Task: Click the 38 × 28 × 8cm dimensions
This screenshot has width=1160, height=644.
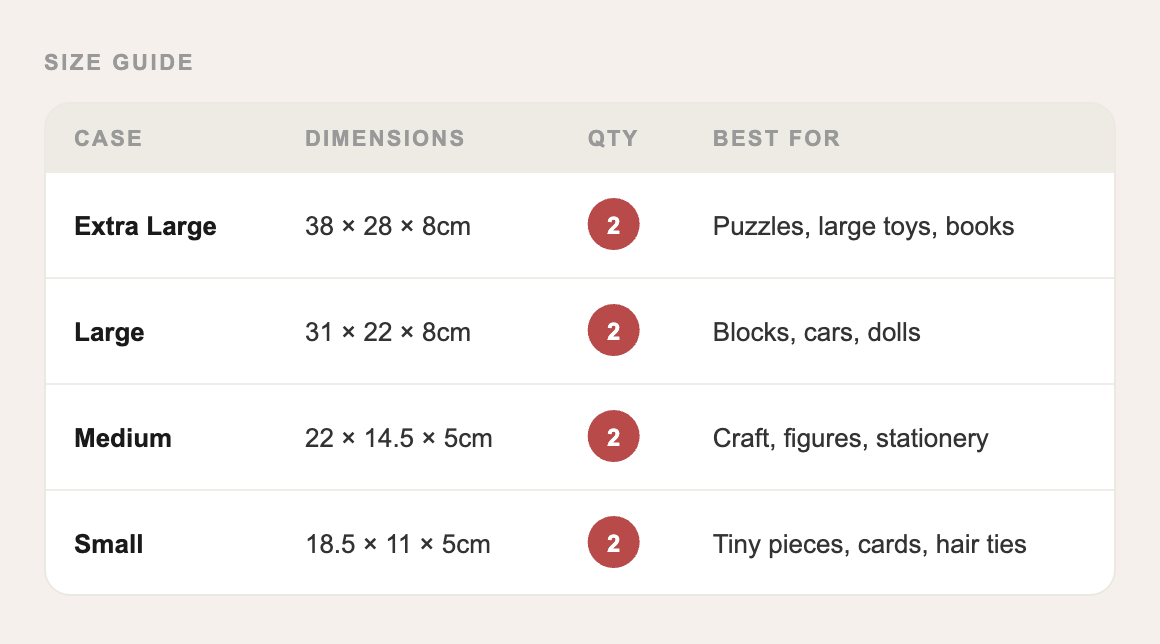Action: 388,226
